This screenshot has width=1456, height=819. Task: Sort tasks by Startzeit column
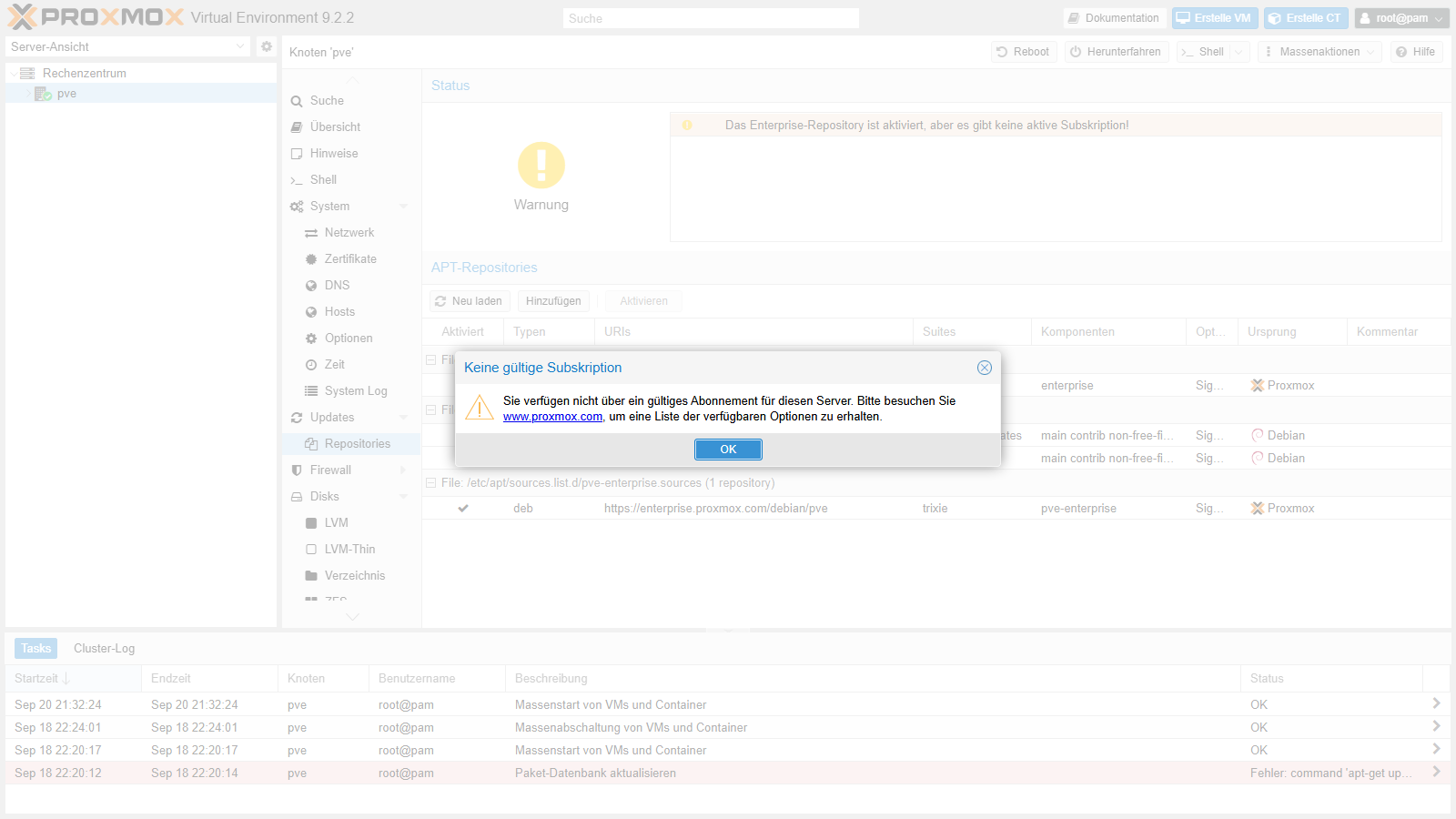pos(73,679)
